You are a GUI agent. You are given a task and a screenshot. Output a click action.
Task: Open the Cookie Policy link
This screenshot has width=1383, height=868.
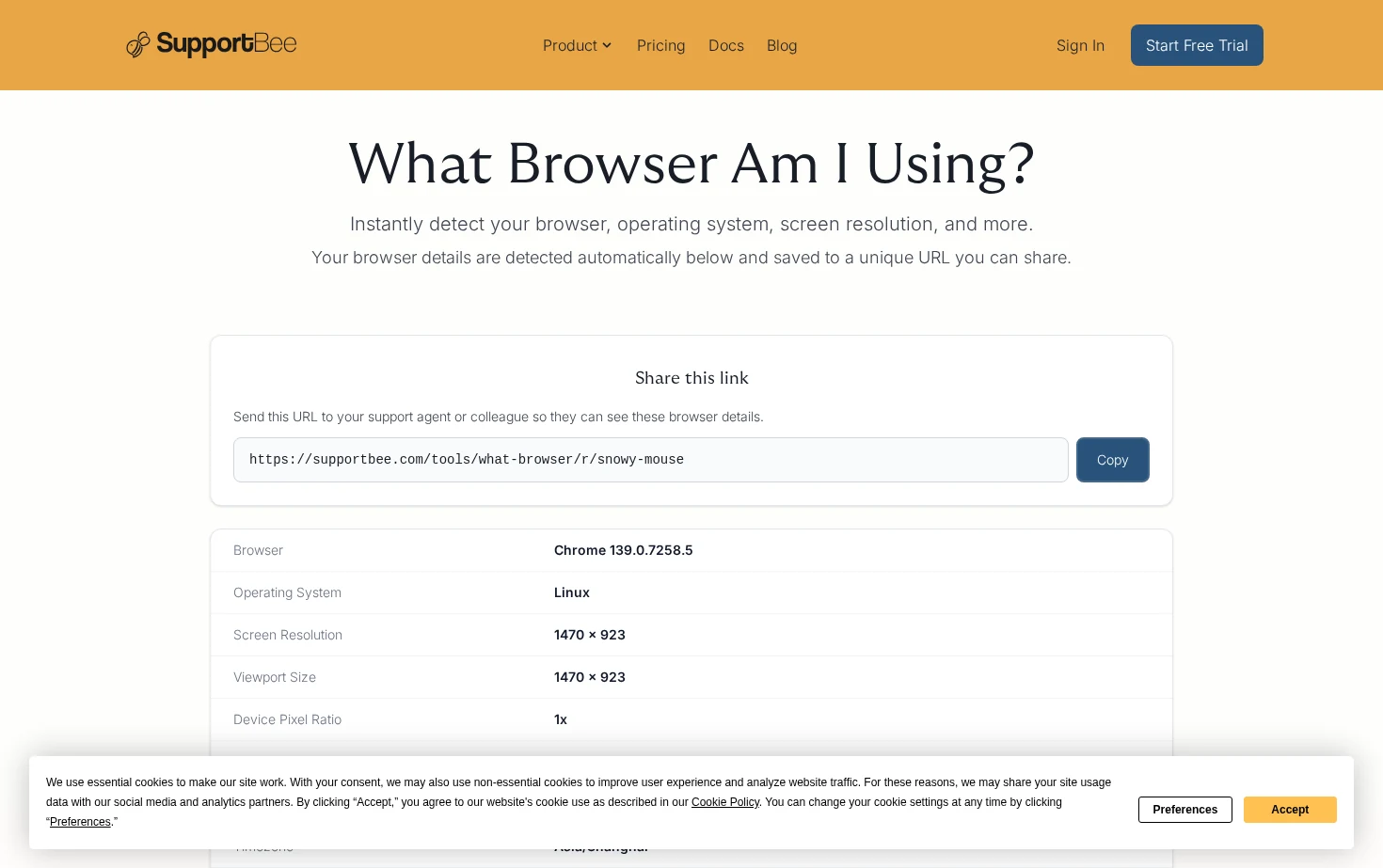click(725, 802)
